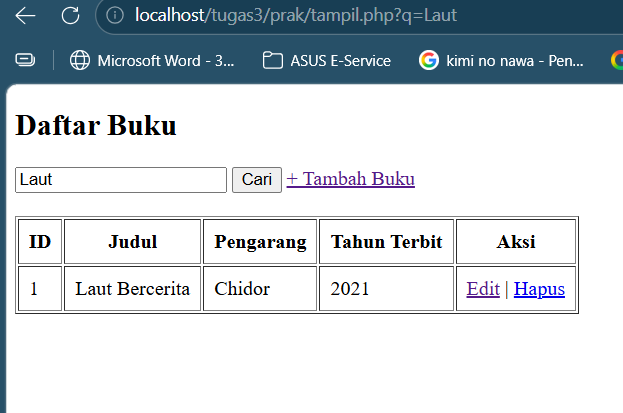This screenshot has height=413, width=623.
Task: Open the Microsoft Word bookmark
Action: pos(153,60)
